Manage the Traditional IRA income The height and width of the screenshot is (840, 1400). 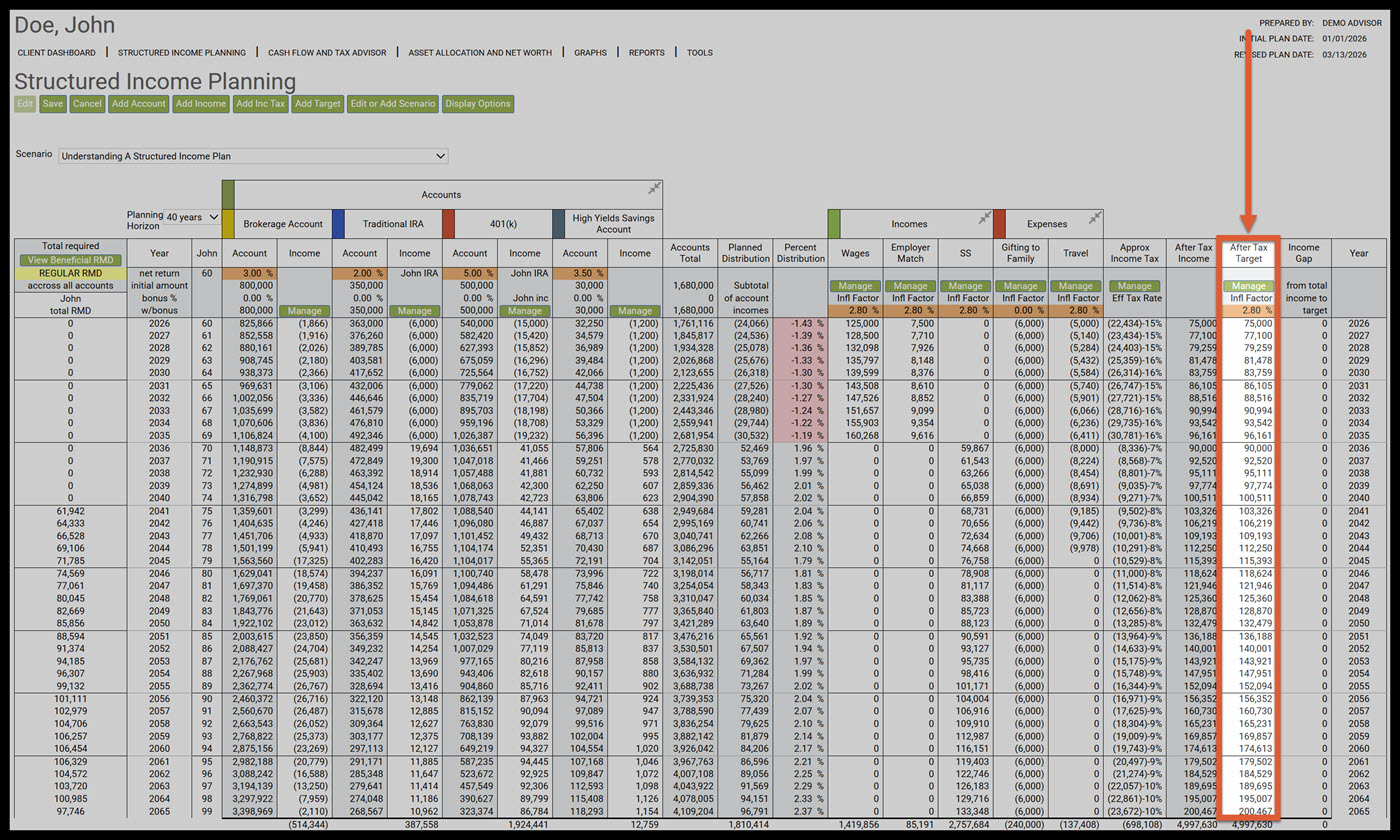tap(415, 311)
